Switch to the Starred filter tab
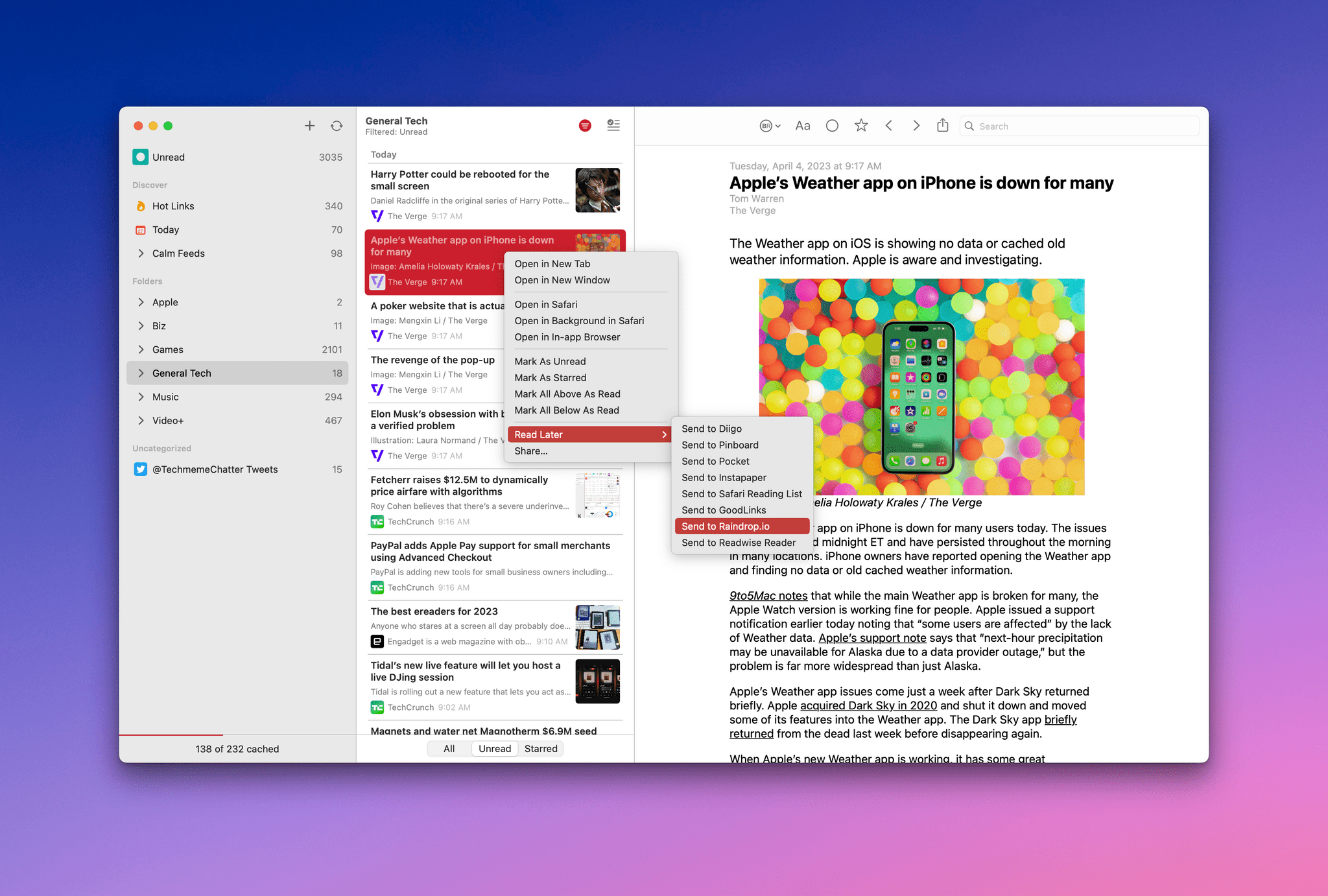 541,749
